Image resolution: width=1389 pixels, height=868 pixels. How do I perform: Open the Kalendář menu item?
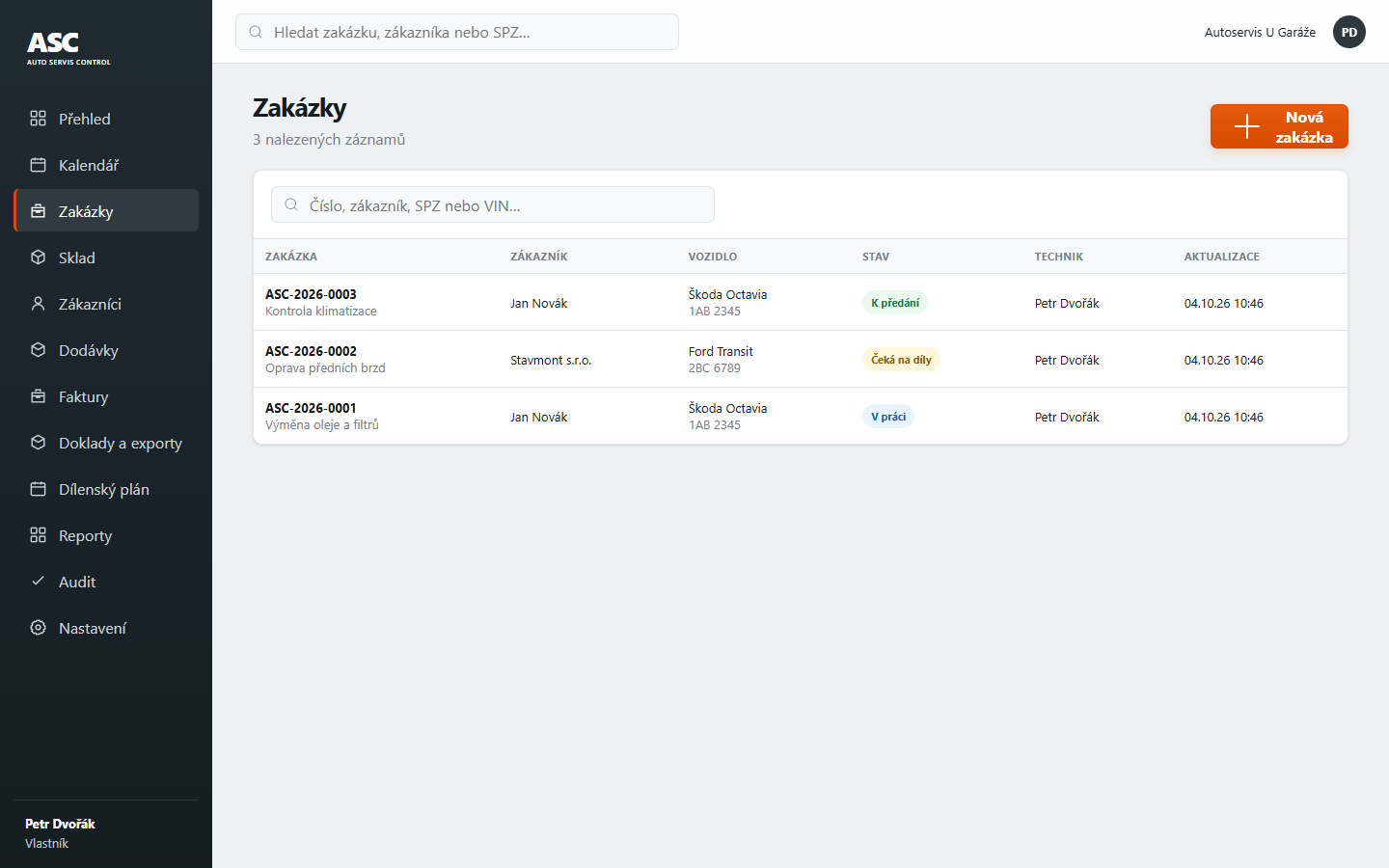click(x=106, y=165)
